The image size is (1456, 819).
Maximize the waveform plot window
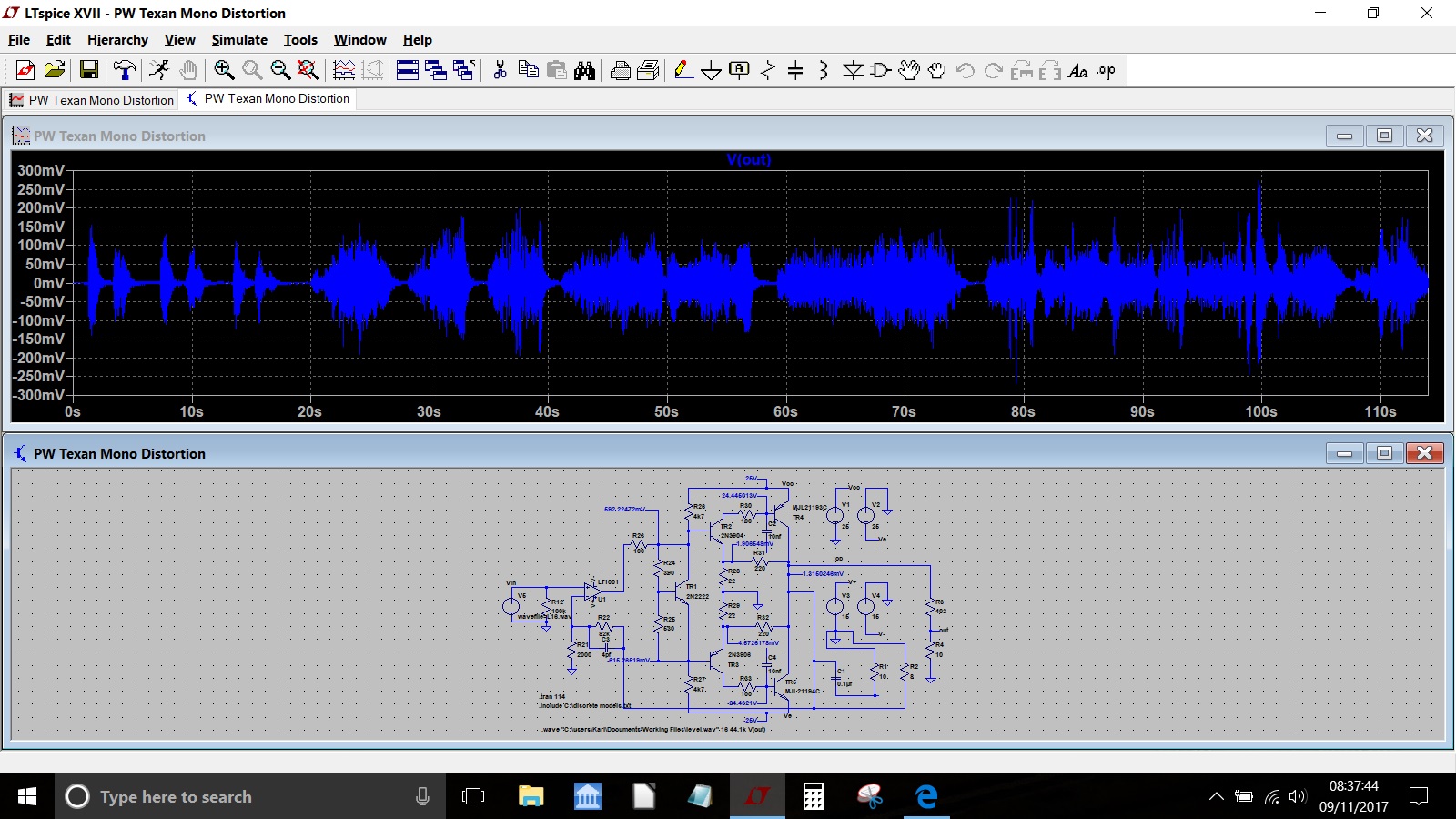[1384, 136]
